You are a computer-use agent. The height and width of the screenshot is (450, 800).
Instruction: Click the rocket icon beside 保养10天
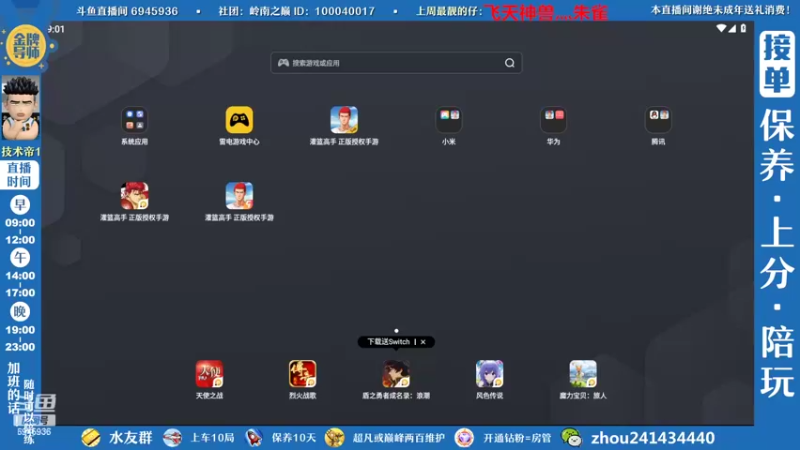tap(254, 438)
